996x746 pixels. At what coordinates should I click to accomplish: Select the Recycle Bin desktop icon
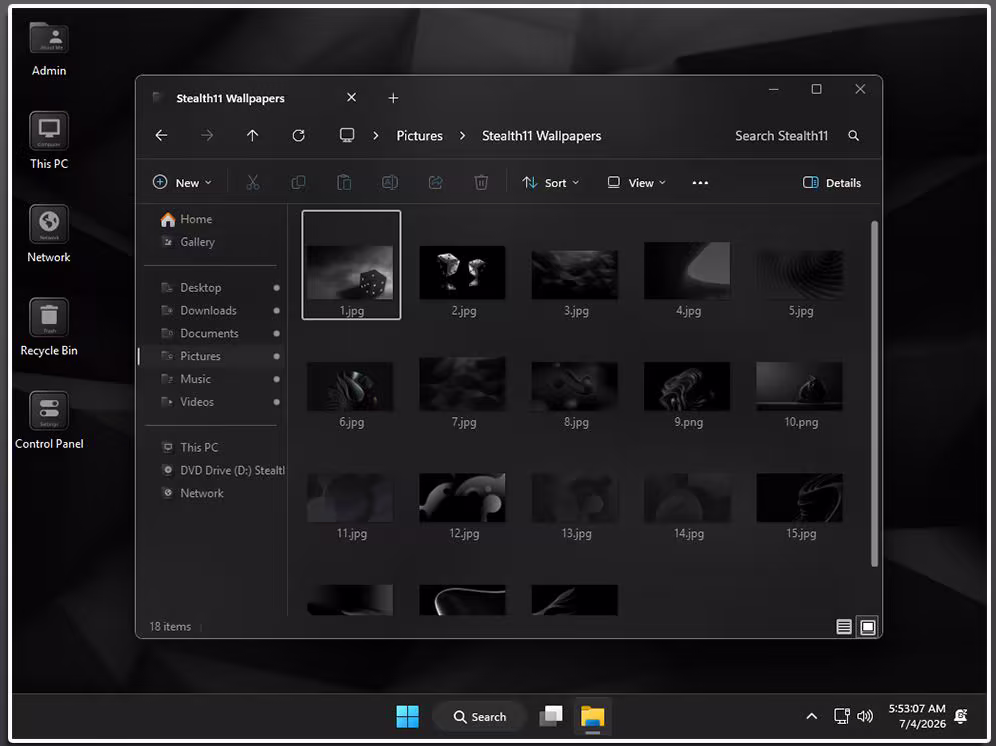coord(49,327)
